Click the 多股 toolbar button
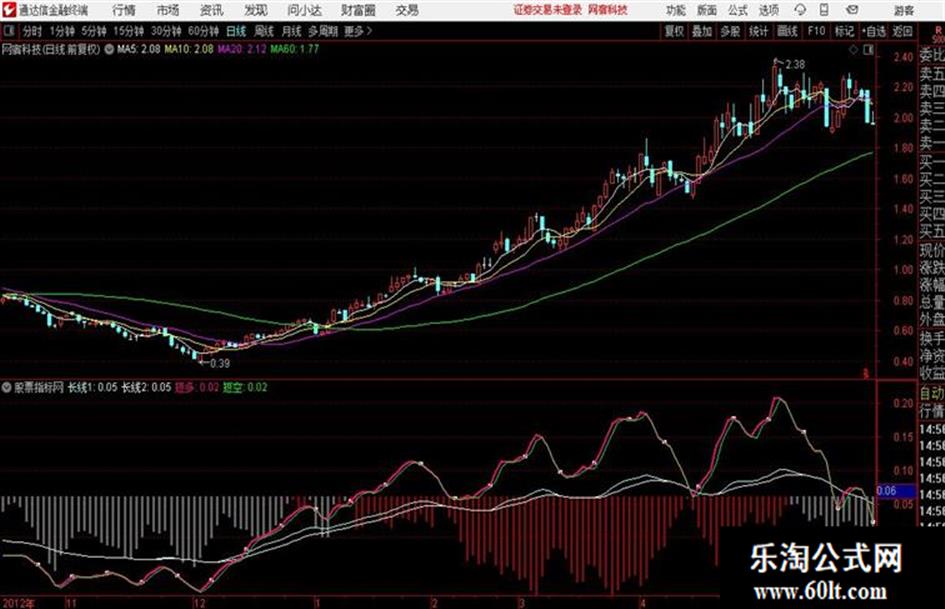 tap(730, 31)
